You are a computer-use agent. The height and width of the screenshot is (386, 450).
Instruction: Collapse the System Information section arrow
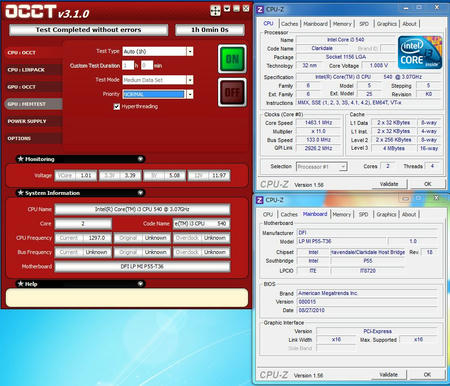pyautogui.click(x=140, y=193)
